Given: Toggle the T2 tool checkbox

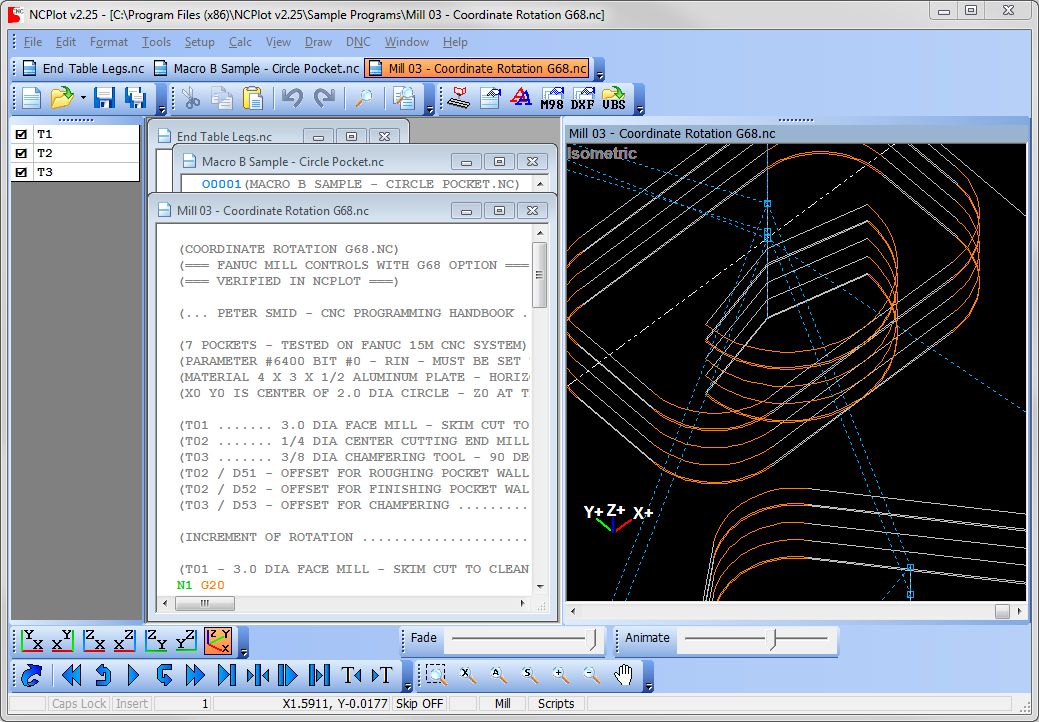Looking at the screenshot, I should tap(21, 153).
